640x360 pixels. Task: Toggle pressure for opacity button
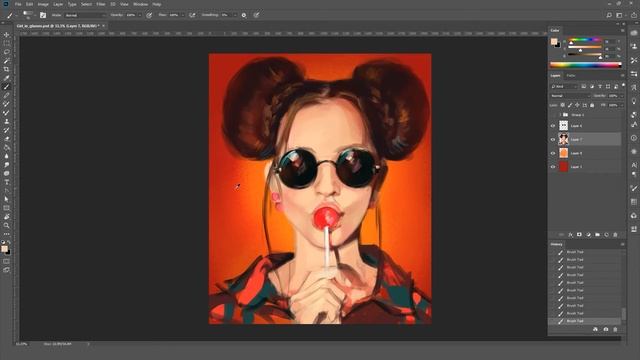point(149,15)
